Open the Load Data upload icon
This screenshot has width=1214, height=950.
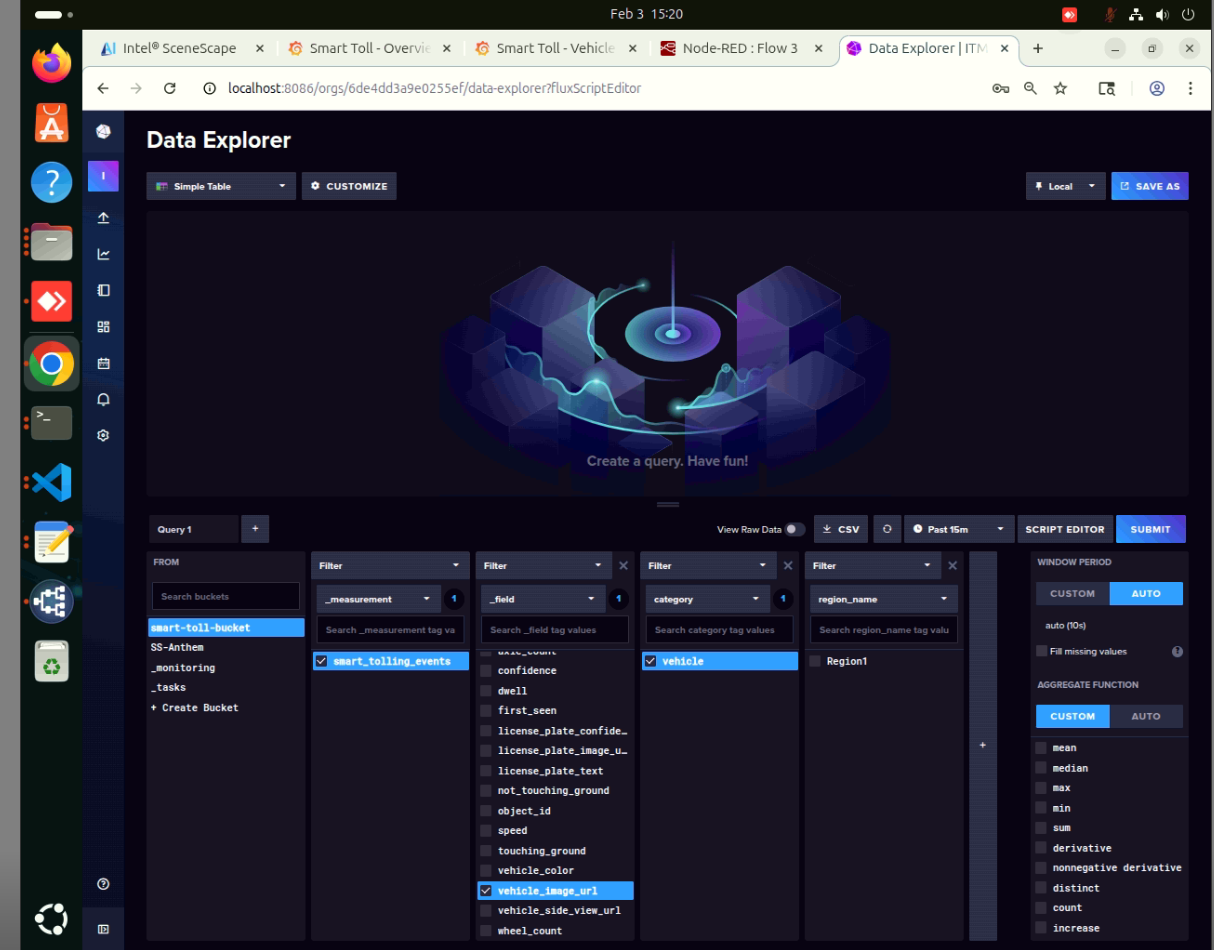point(103,217)
